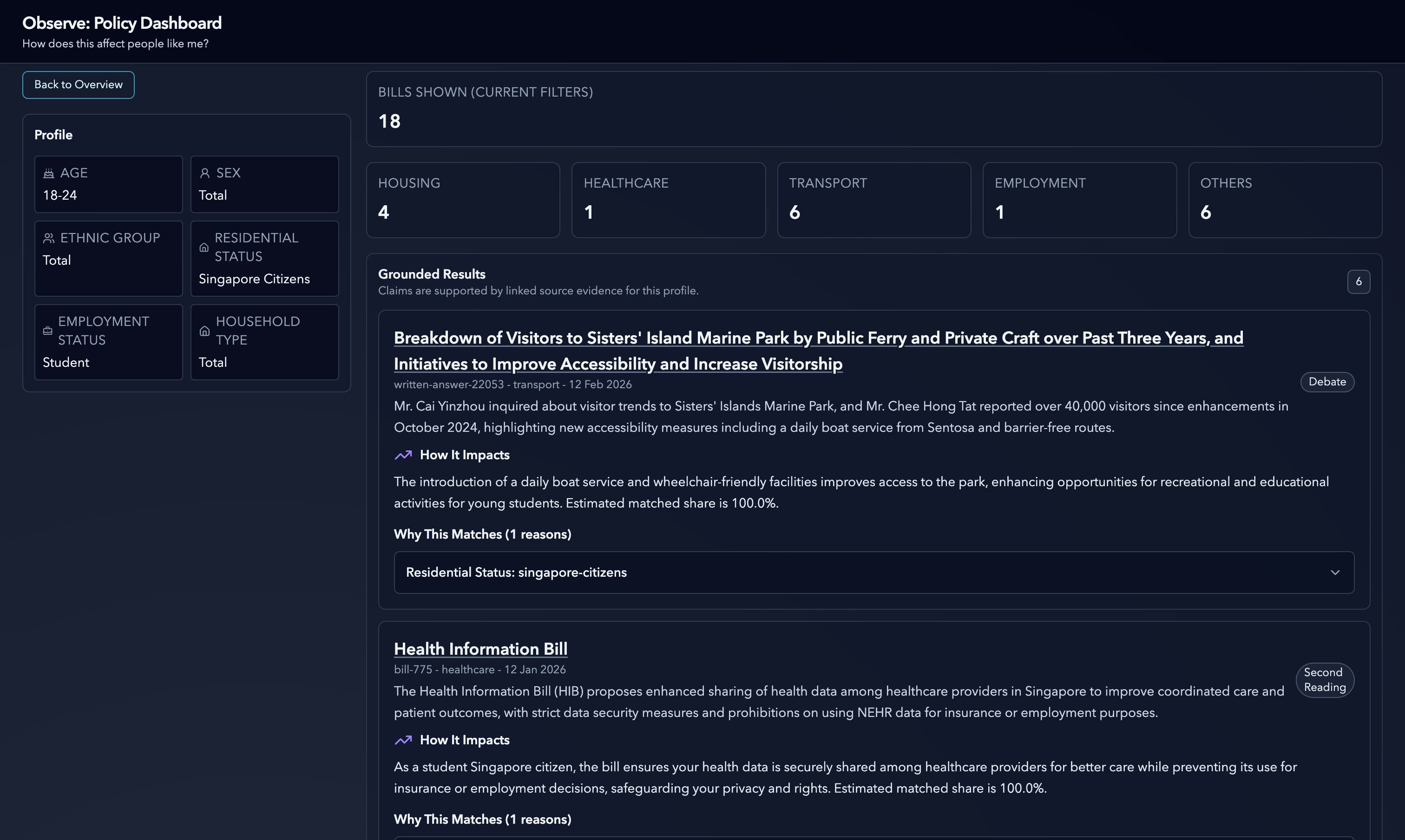The width and height of the screenshot is (1405, 840).
Task: Select the Transport category card
Action: point(873,200)
